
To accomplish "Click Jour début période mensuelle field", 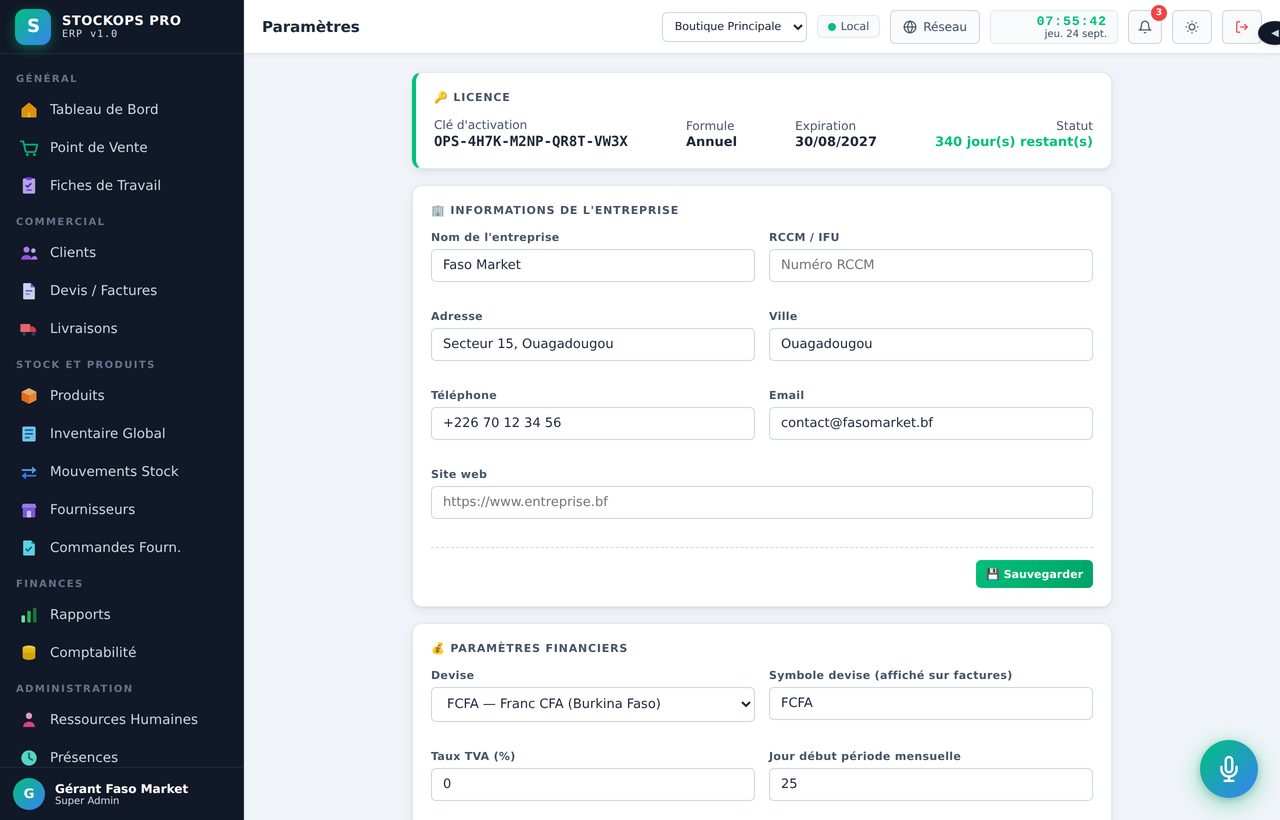I will point(931,784).
